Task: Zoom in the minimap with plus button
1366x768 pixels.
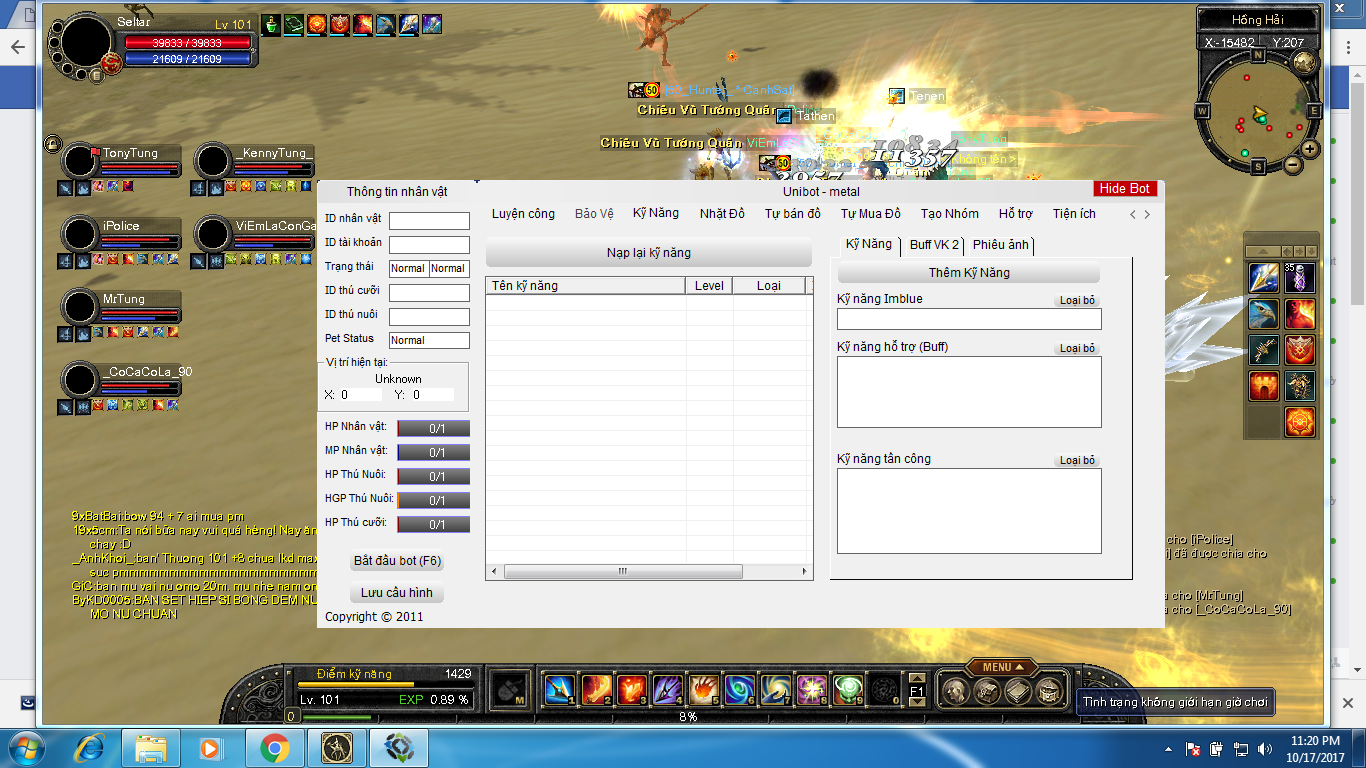Action: (1310, 149)
